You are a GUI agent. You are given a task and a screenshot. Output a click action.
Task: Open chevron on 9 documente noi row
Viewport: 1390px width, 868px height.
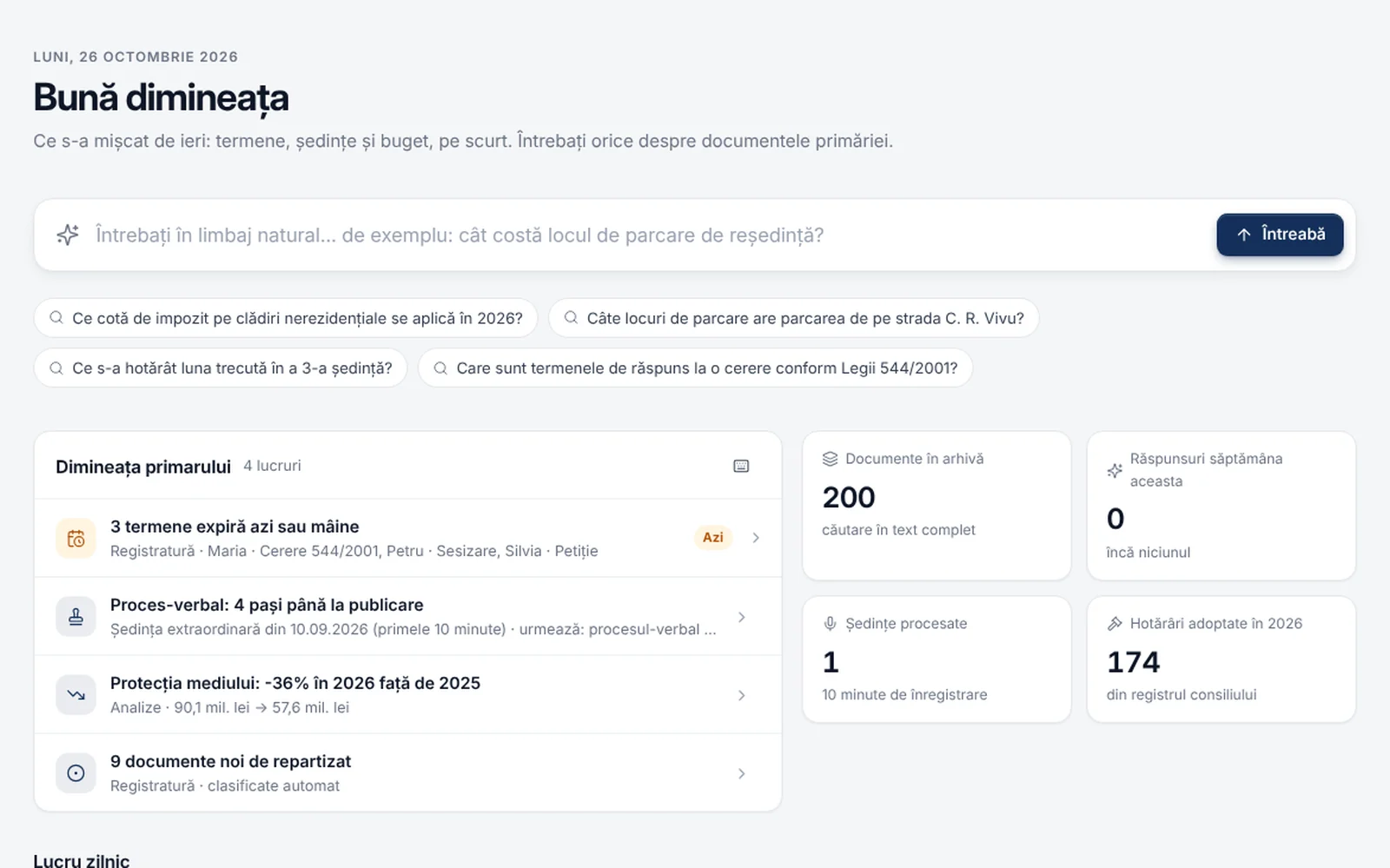(x=741, y=773)
